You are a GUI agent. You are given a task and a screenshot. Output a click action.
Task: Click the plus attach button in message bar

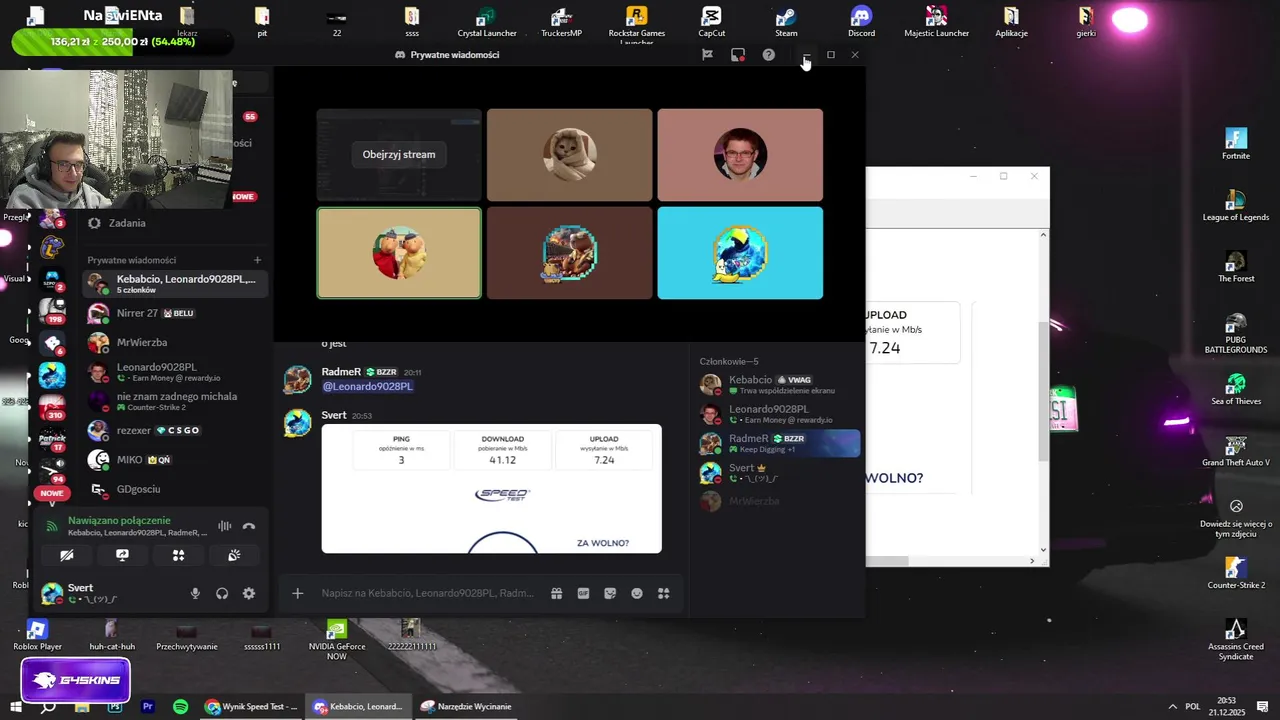tap(297, 593)
